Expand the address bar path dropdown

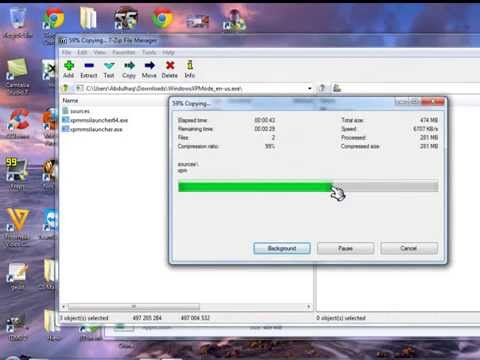pyautogui.click(x=310, y=88)
